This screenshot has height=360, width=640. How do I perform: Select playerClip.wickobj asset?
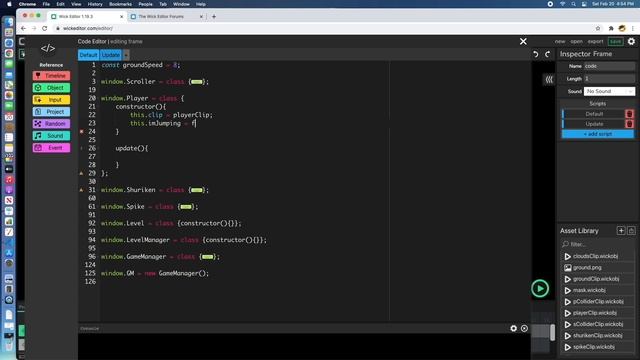point(598,313)
